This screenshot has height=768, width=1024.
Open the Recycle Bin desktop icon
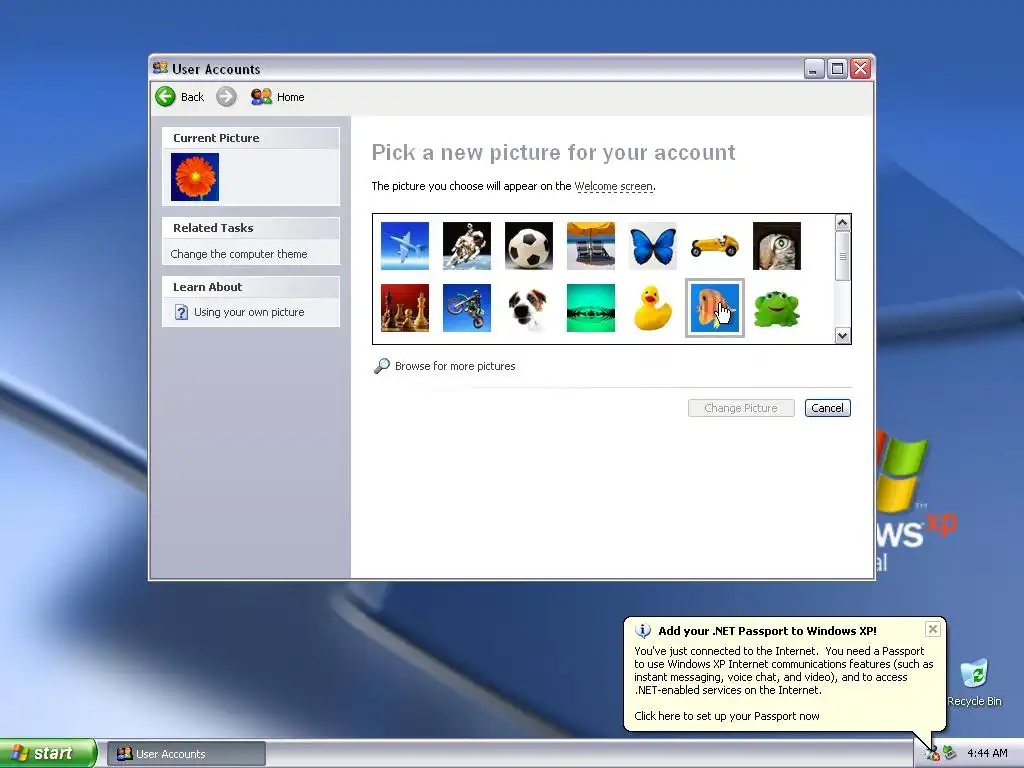(974, 682)
